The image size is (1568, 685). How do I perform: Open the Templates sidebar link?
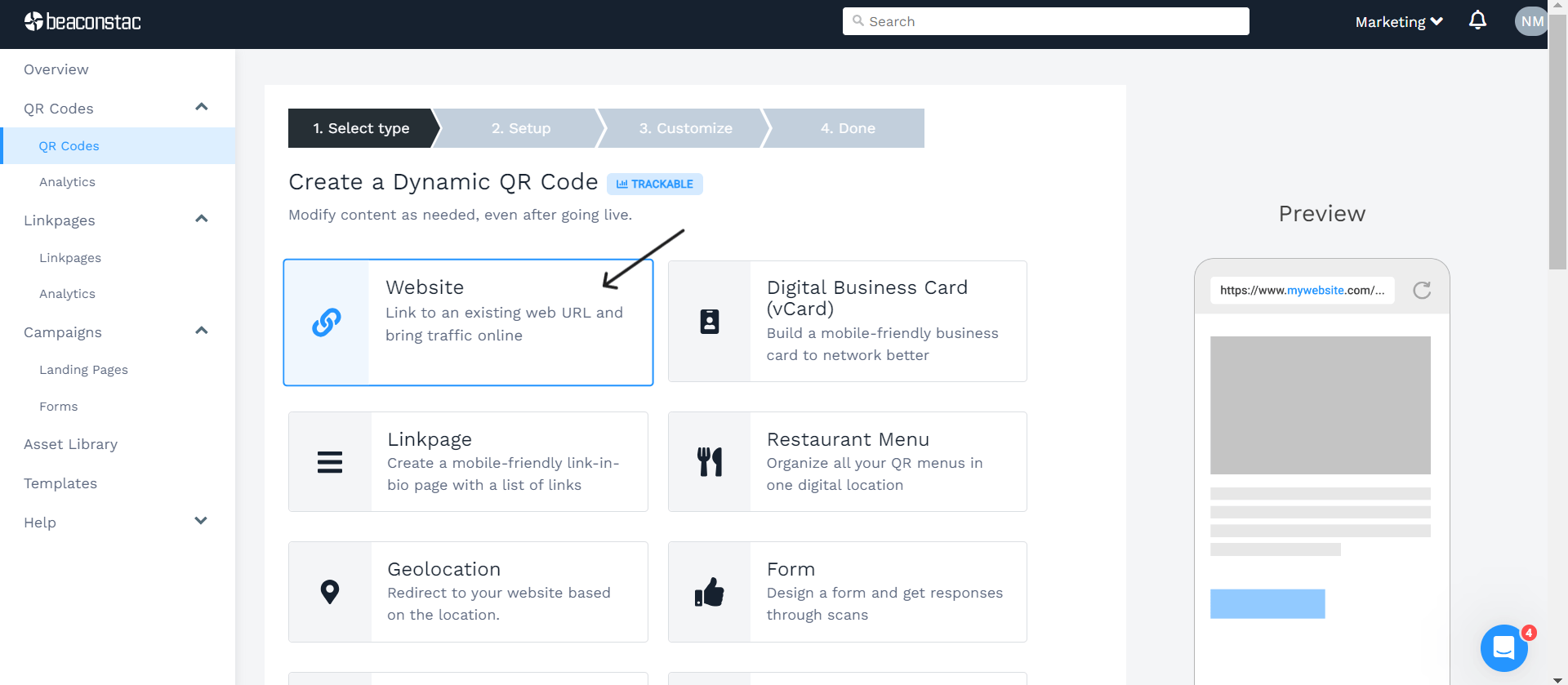pyautogui.click(x=60, y=483)
